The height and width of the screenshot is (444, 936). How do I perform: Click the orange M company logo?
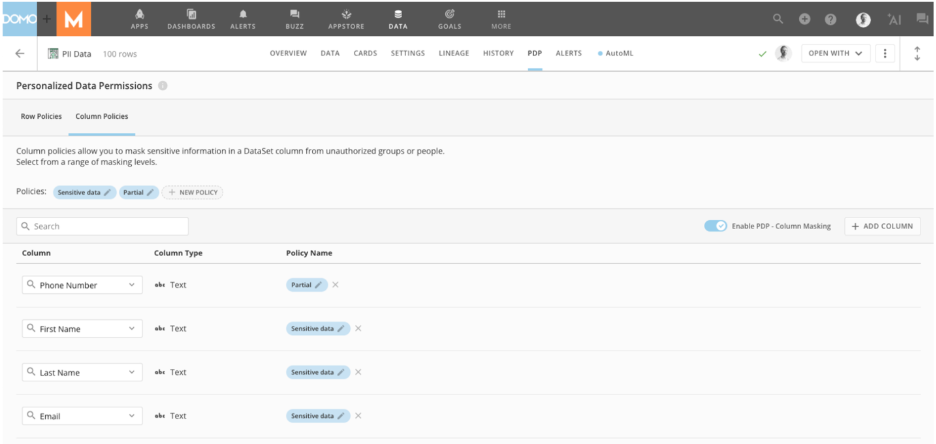pyautogui.click(x=73, y=19)
